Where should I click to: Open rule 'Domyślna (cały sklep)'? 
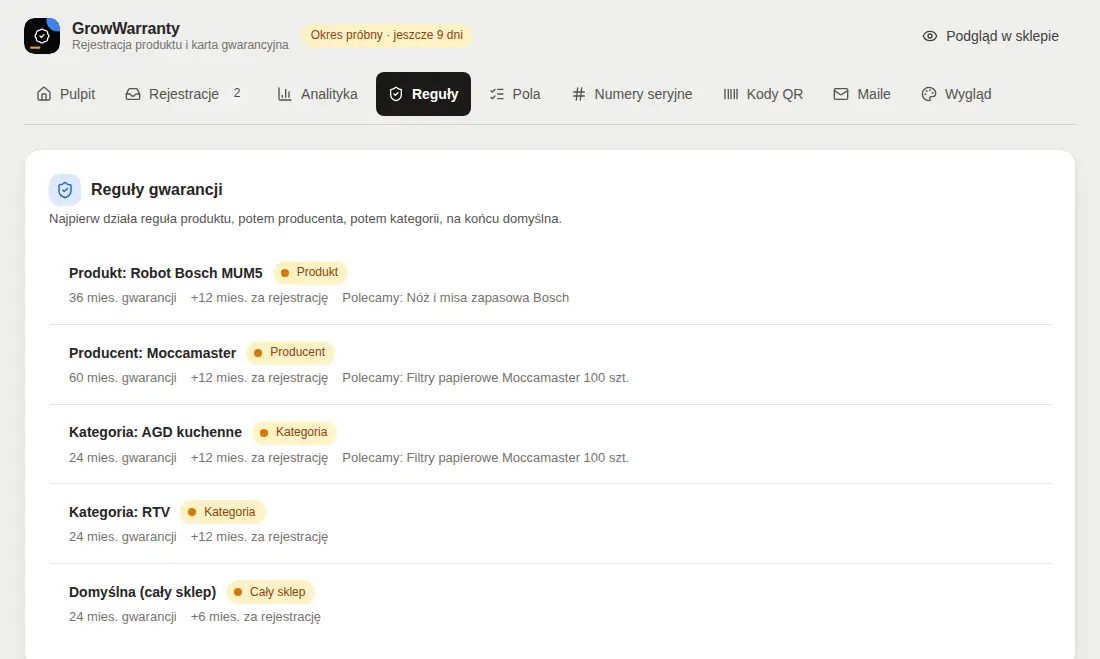point(551,604)
